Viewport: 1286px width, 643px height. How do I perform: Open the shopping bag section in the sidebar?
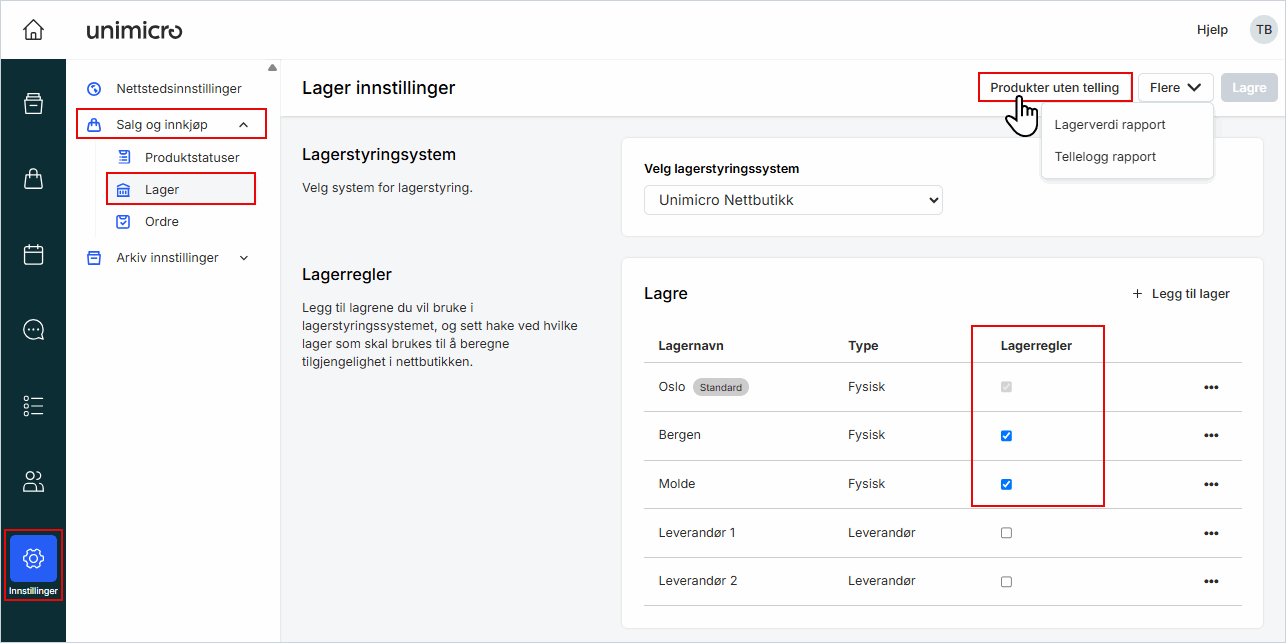[x=33, y=178]
